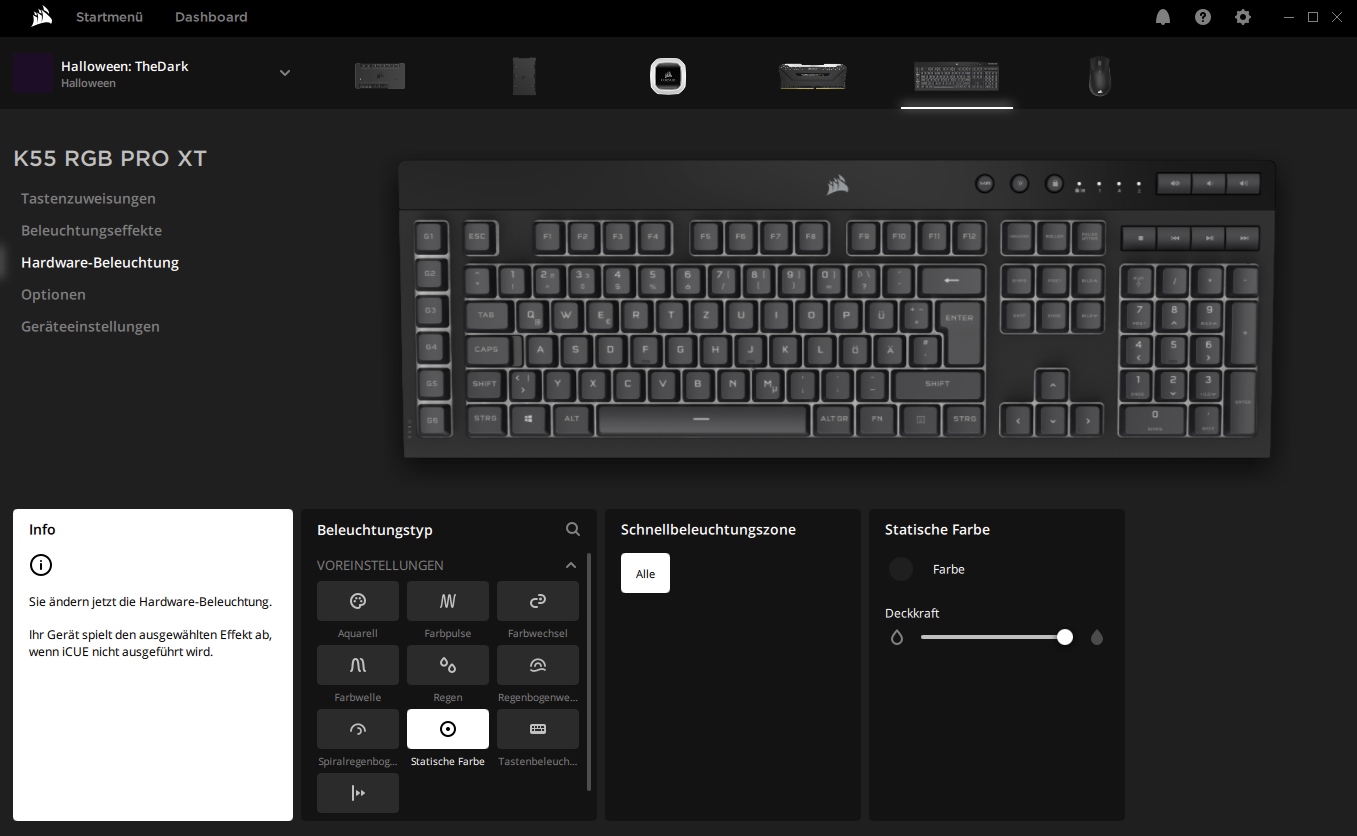Click the FN key on keyboard image

click(x=877, y=418)
